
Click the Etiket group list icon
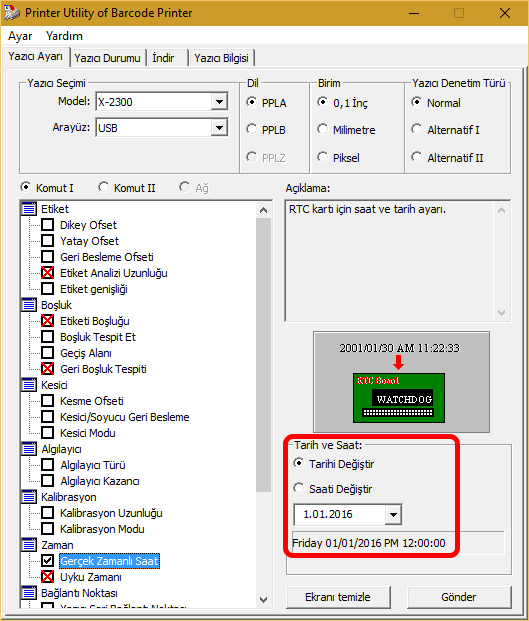point(29,209)
